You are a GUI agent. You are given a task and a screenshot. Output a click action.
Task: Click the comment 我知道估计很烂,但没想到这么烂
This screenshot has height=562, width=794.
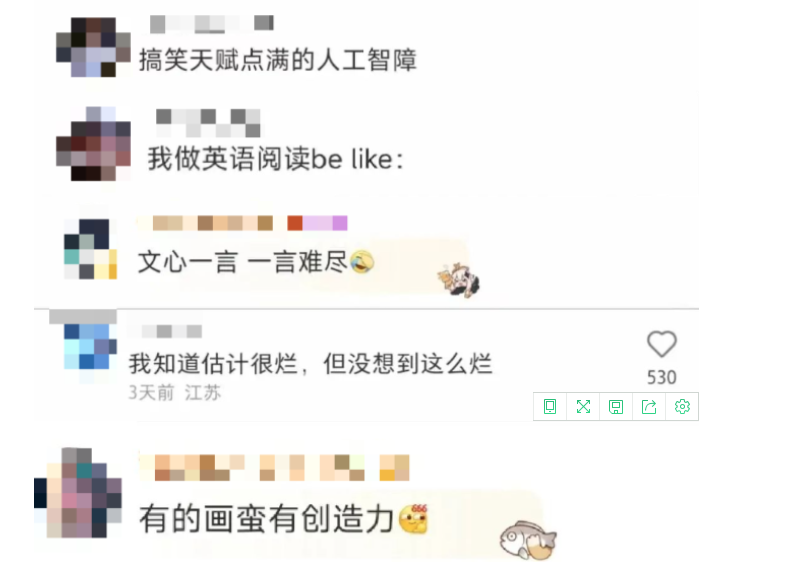[310, 364]
